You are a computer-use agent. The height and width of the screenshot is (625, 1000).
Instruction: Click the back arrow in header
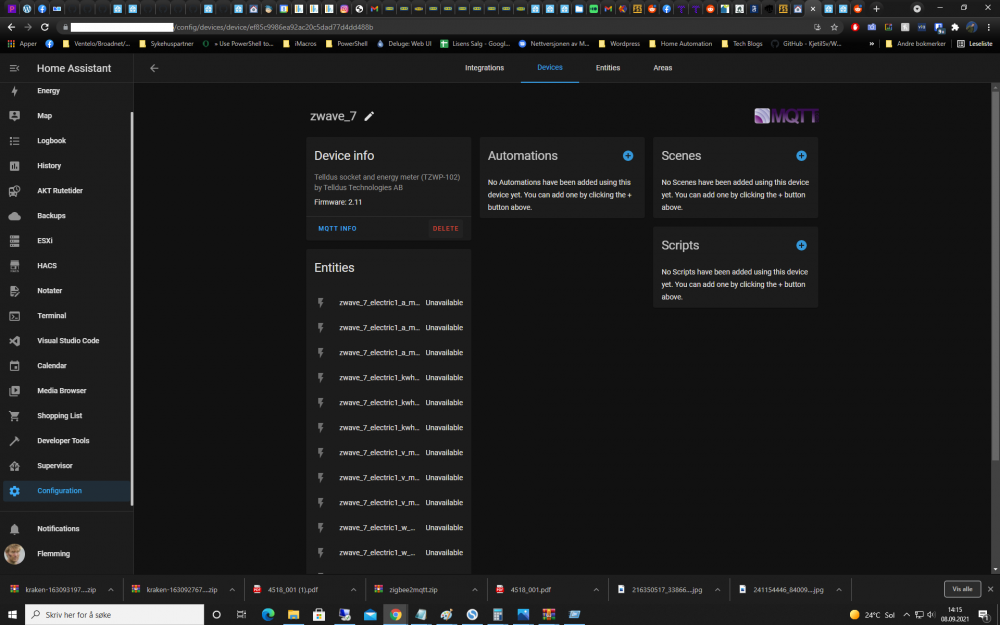pyautogui.click(x=154, y=68)
